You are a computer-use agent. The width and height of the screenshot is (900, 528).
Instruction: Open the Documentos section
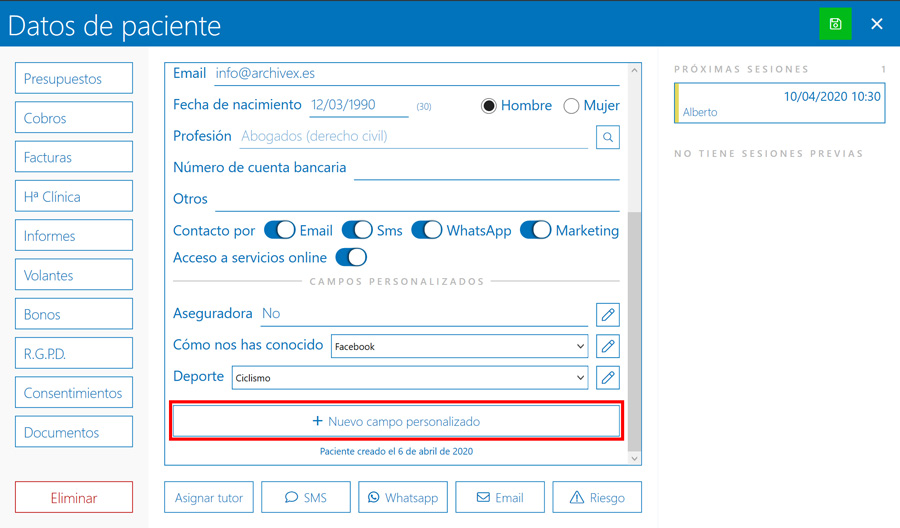(74, 432)
